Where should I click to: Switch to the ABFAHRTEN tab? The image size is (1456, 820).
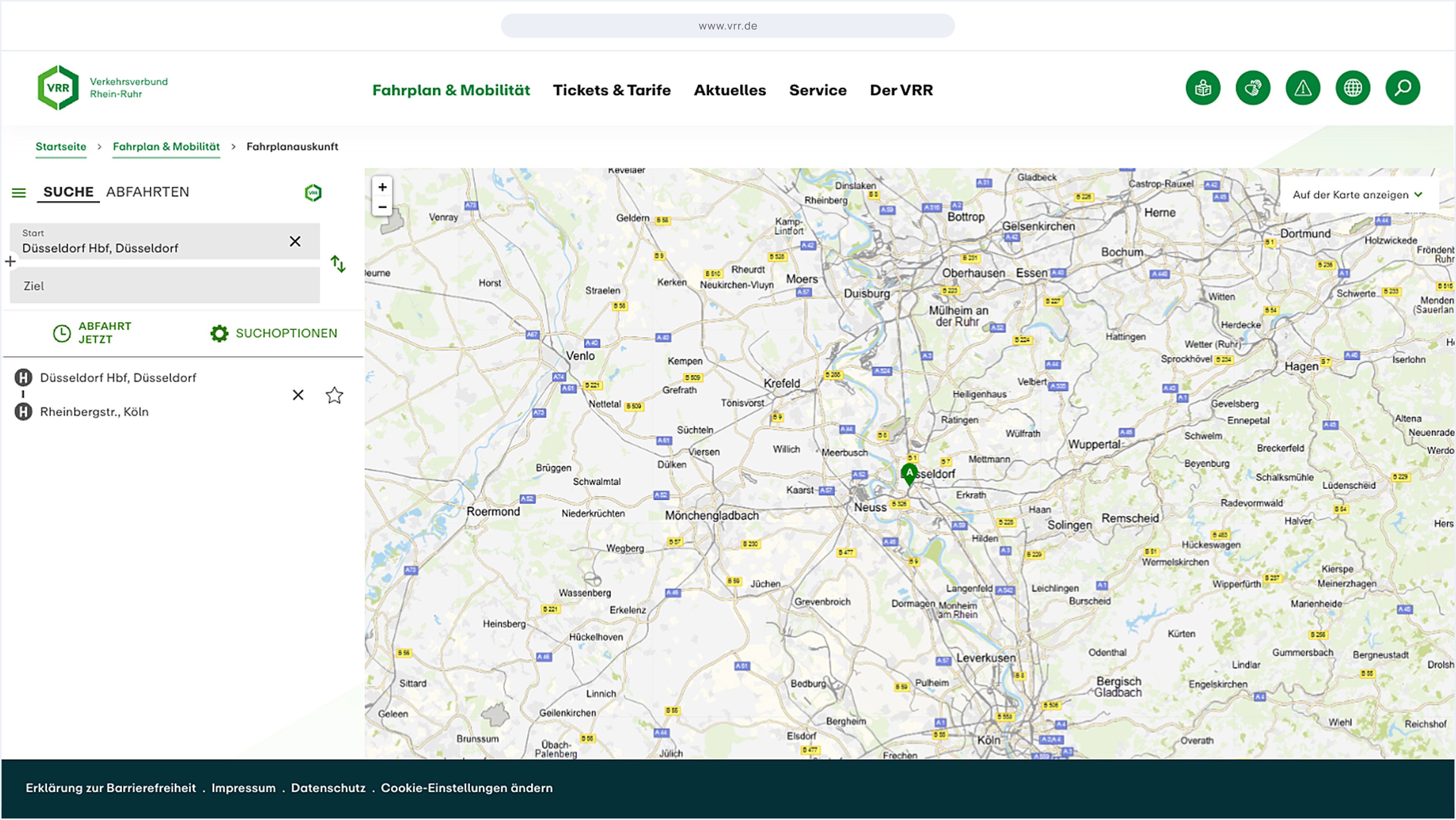click(x=147, y=192)
